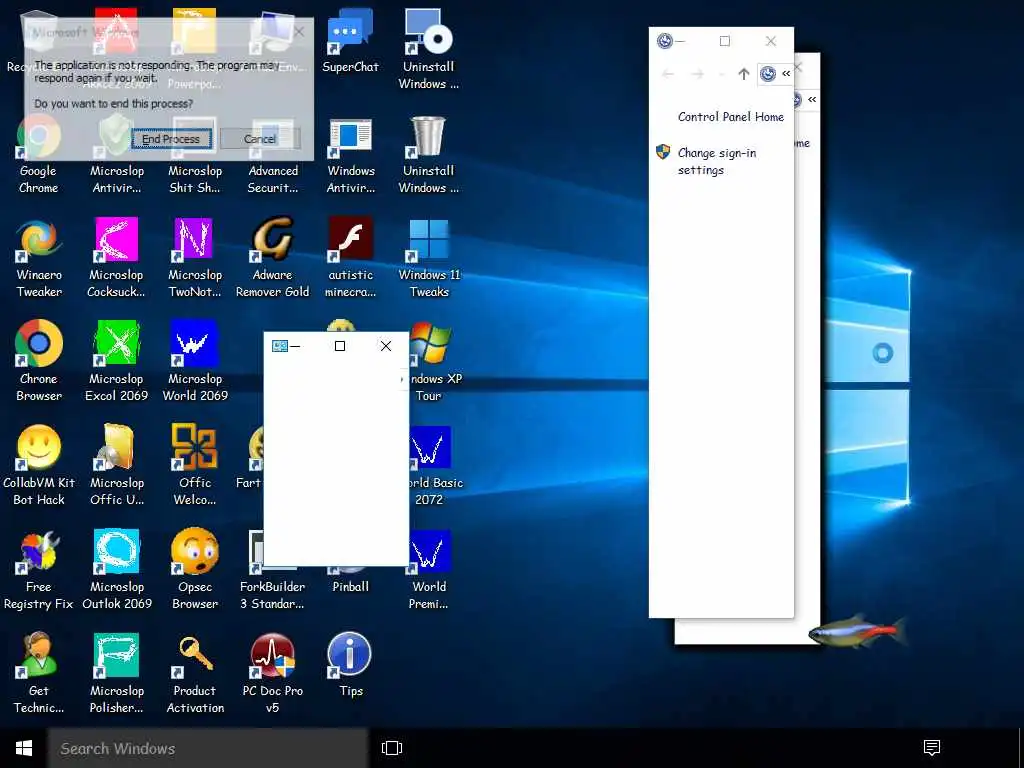Click the Control Panel Home link
The height and width of the screenshot is (768, 1024).
(730, 117)
